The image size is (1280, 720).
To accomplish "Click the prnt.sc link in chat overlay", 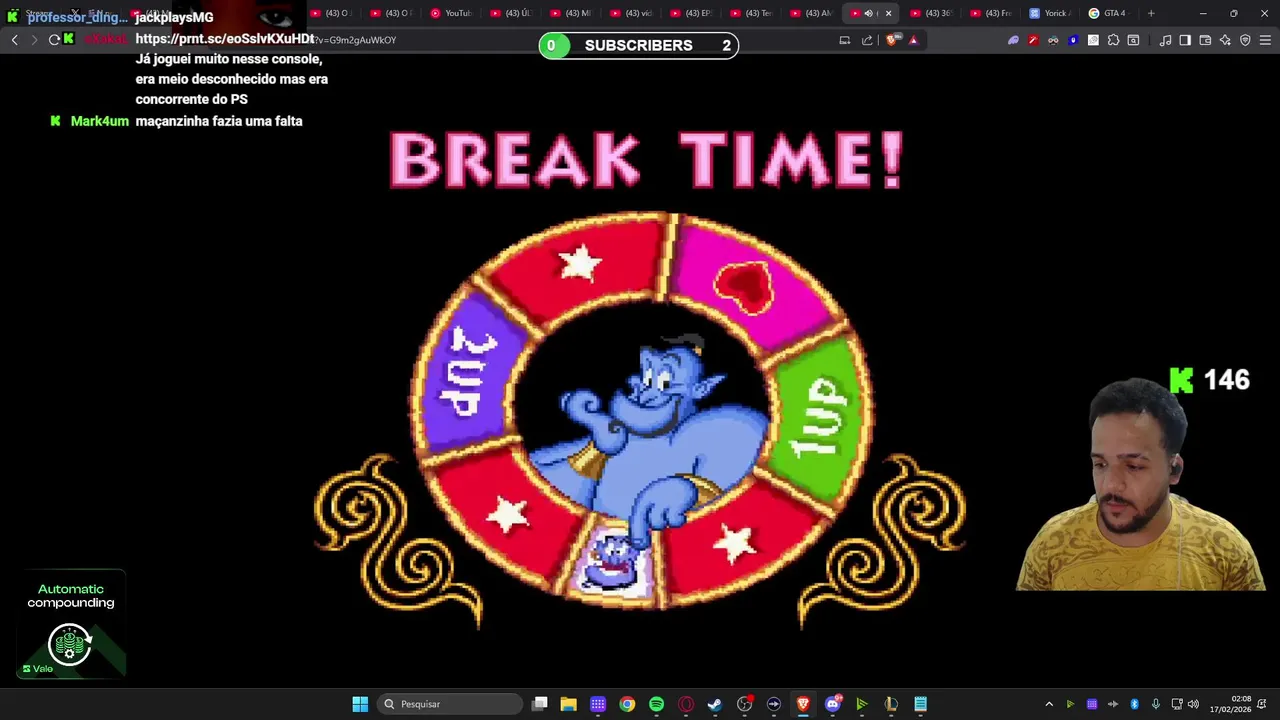I will (x=225, y=38).
